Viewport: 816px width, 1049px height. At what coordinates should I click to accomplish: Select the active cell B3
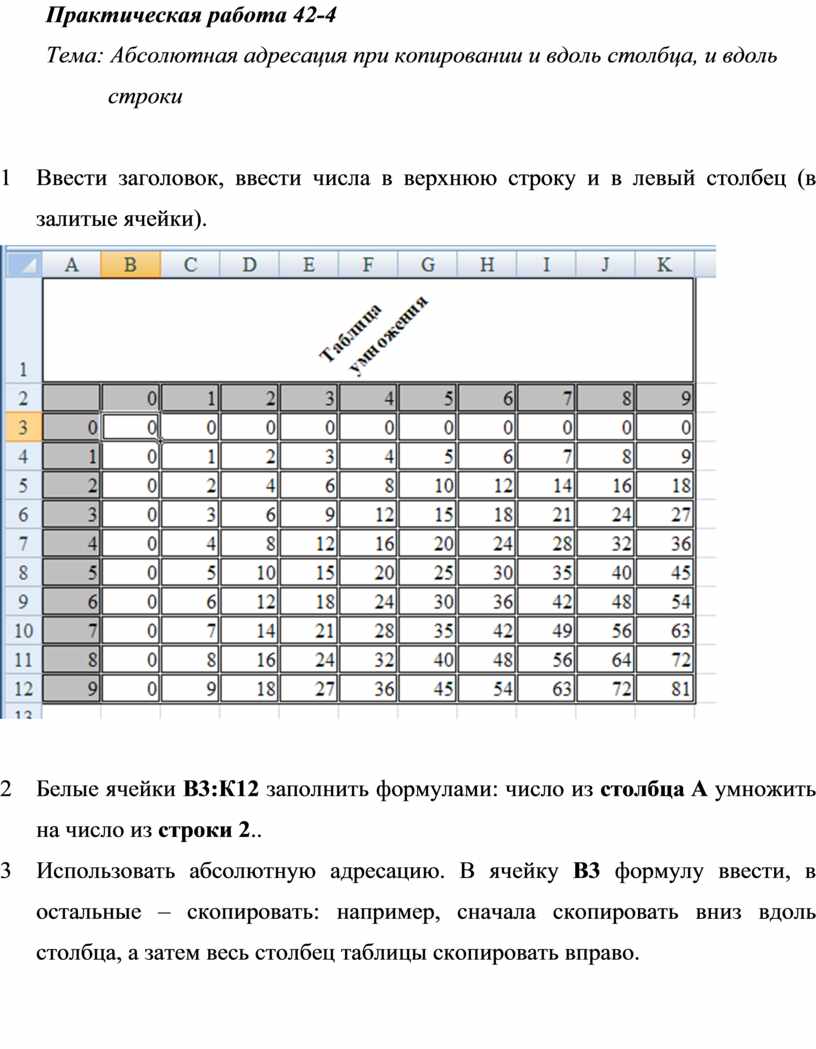click(131, 427)
